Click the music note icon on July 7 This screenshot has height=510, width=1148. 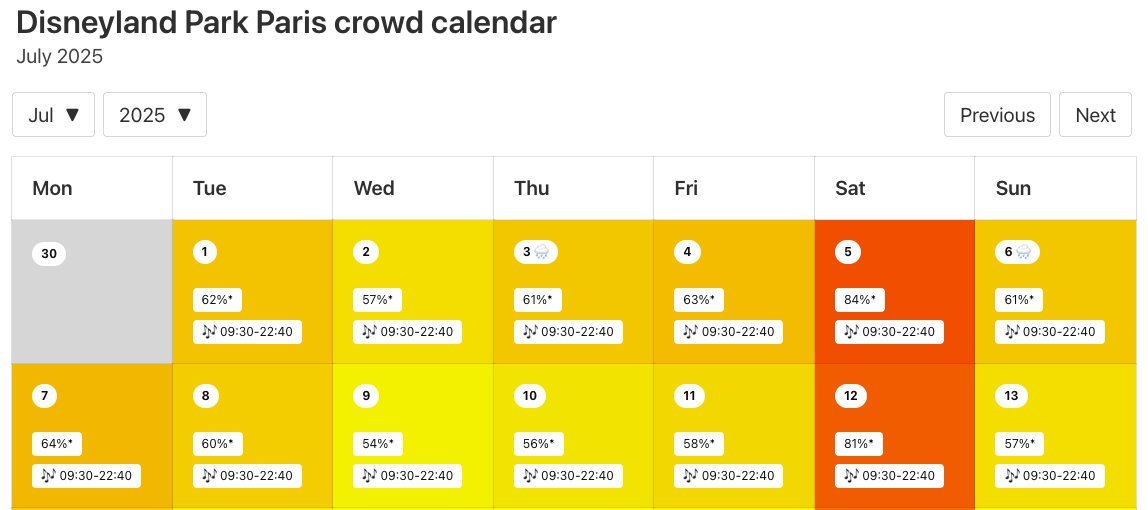pos(48,476)
